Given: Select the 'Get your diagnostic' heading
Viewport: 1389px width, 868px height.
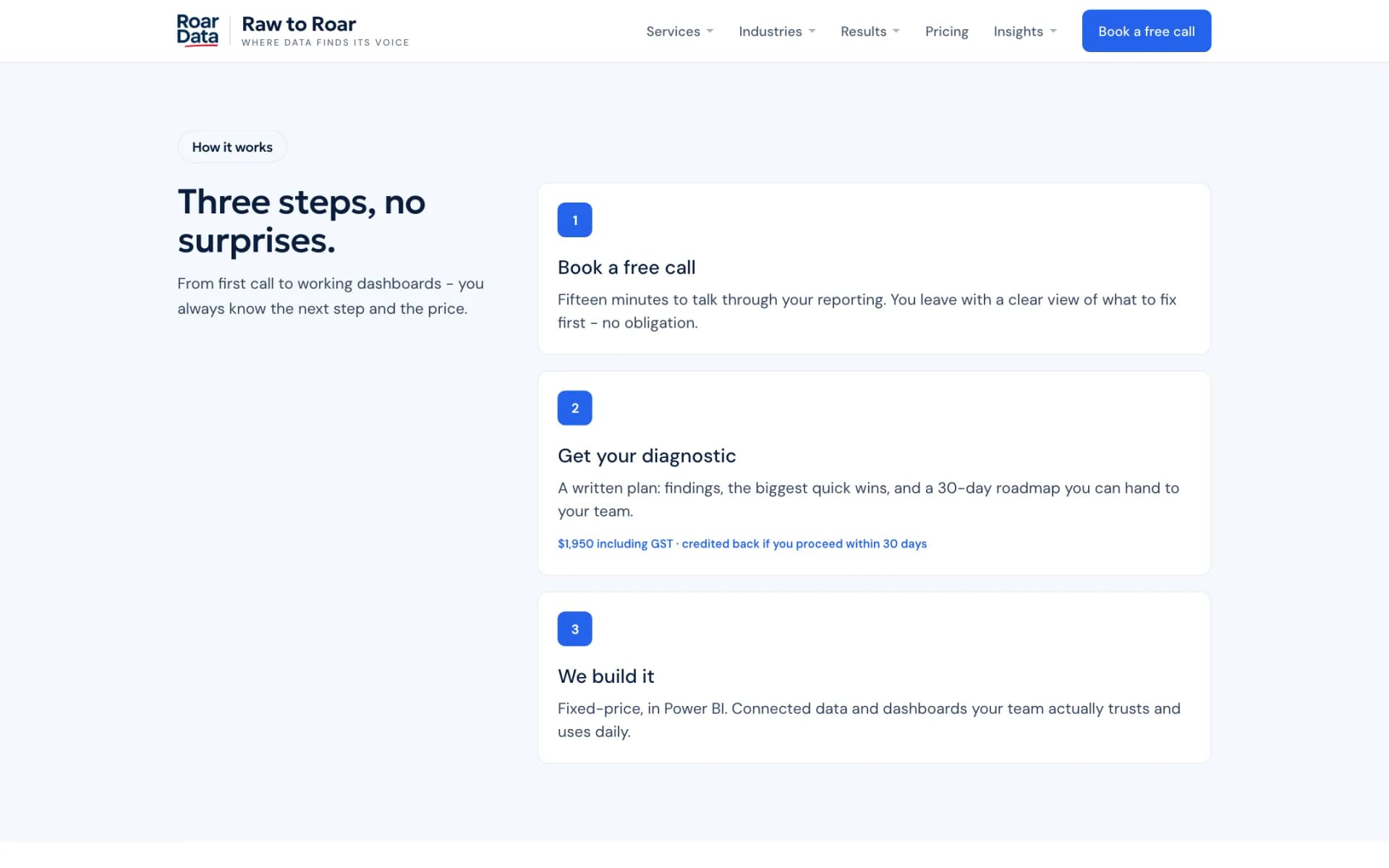Looking at the screenshot, I should (647, 456).
